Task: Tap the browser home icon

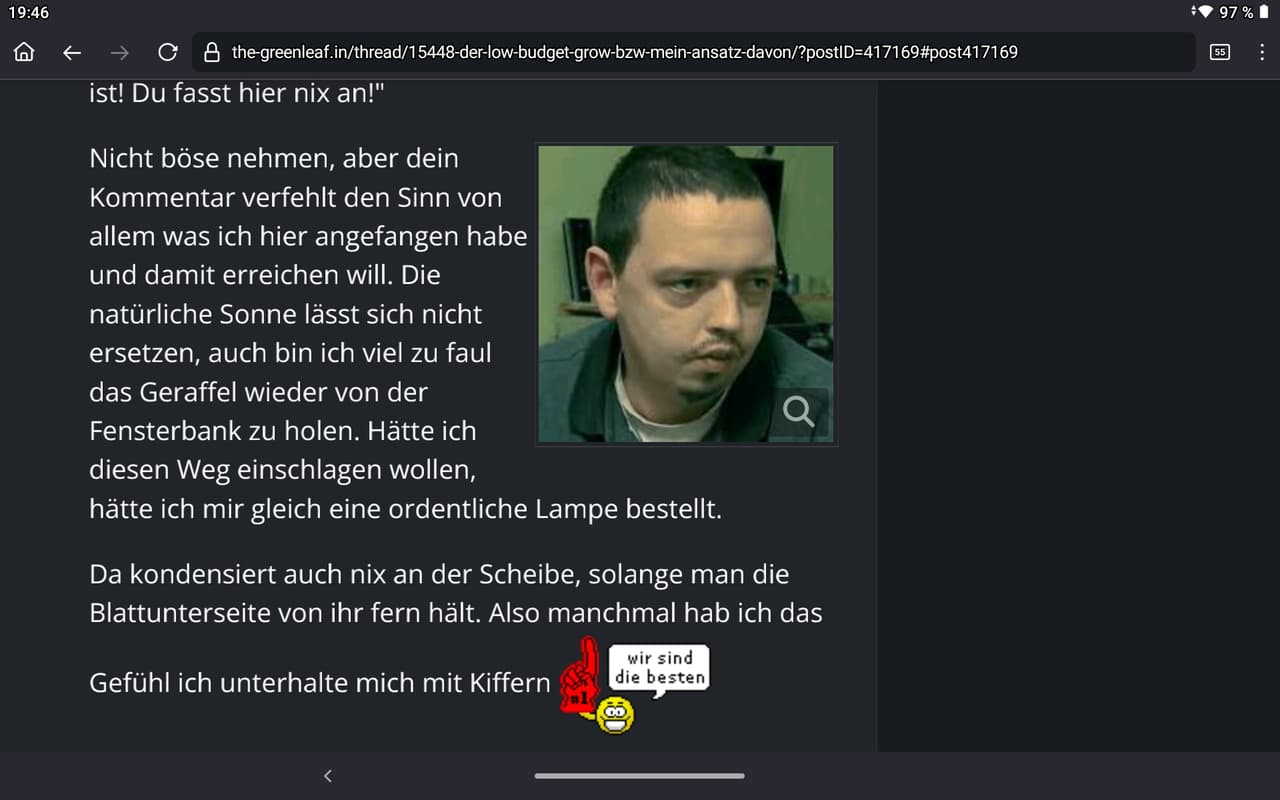Action: coord(25,52)
